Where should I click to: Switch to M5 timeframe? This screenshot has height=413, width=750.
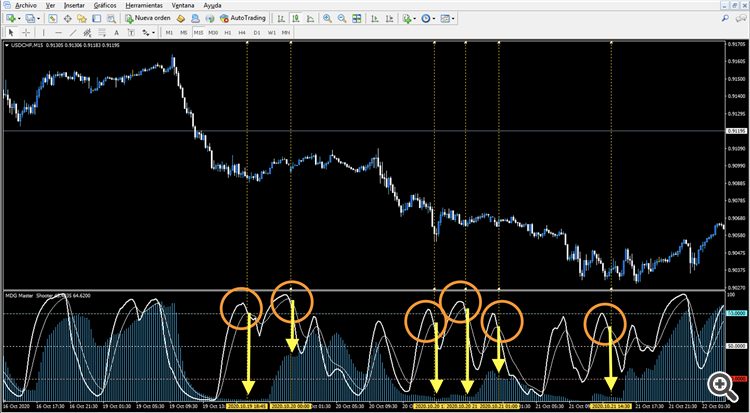[184, 33]
